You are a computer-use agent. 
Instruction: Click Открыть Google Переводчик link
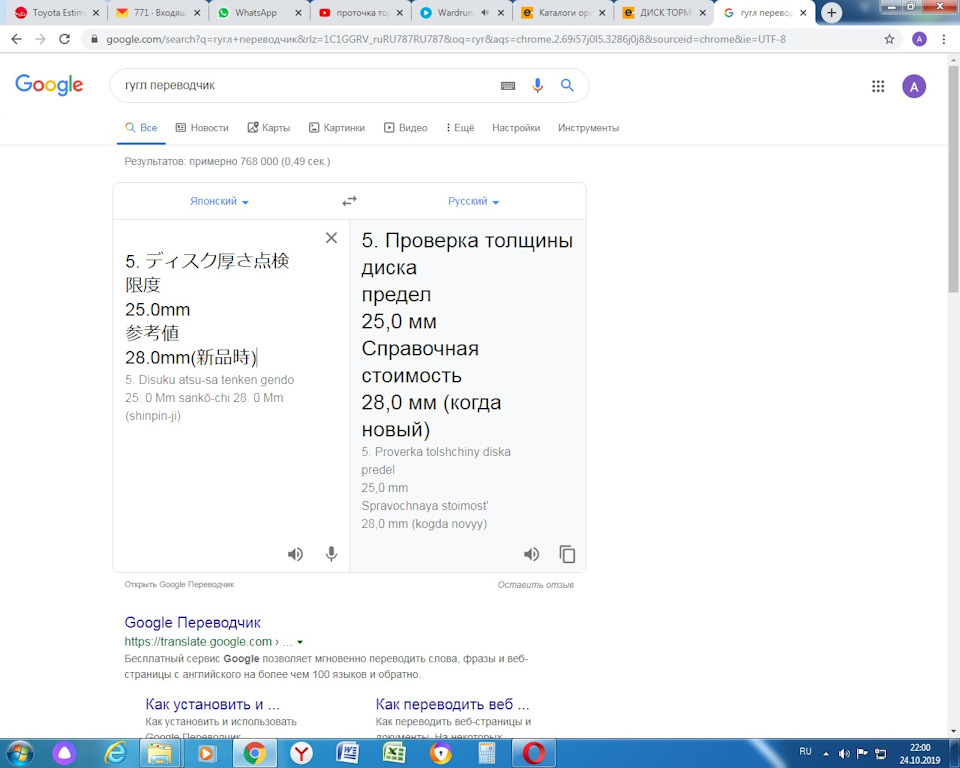pos(179,584)
